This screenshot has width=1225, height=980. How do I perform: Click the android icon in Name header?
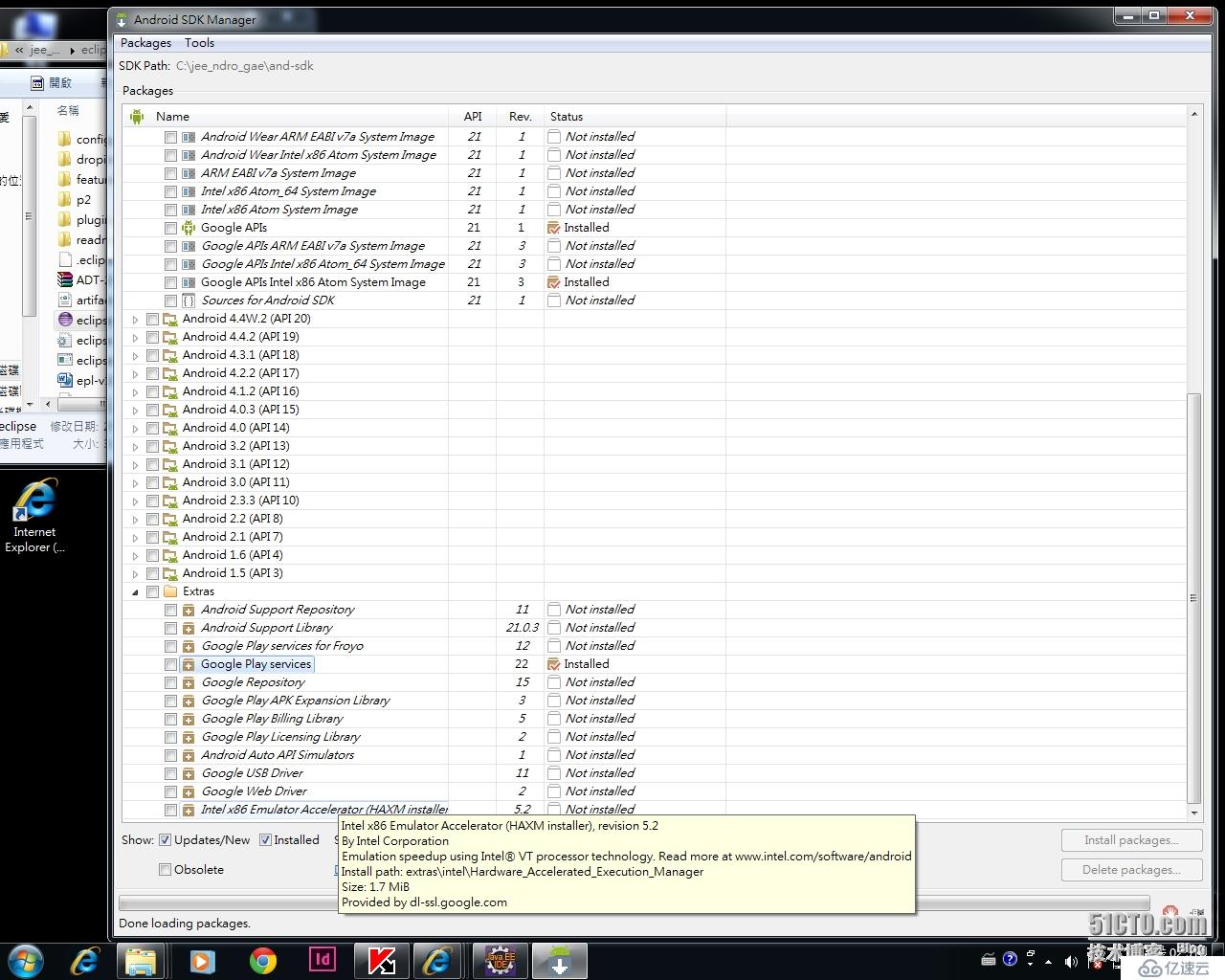137,117
